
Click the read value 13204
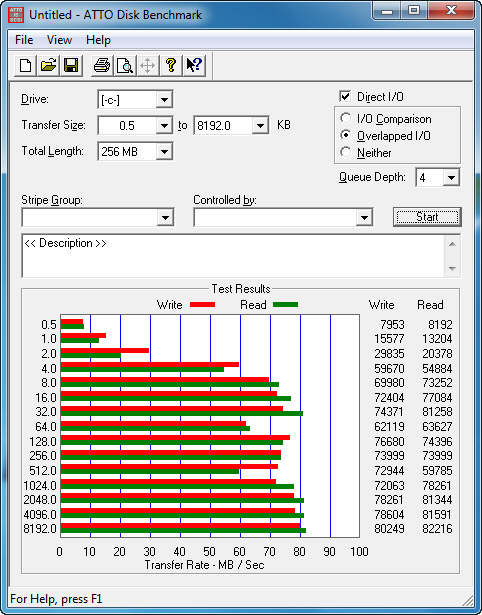click(x=437, y=339)
